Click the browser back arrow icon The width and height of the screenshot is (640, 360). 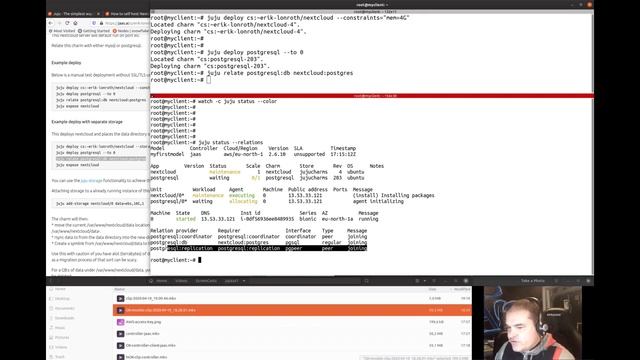[51, 23]
